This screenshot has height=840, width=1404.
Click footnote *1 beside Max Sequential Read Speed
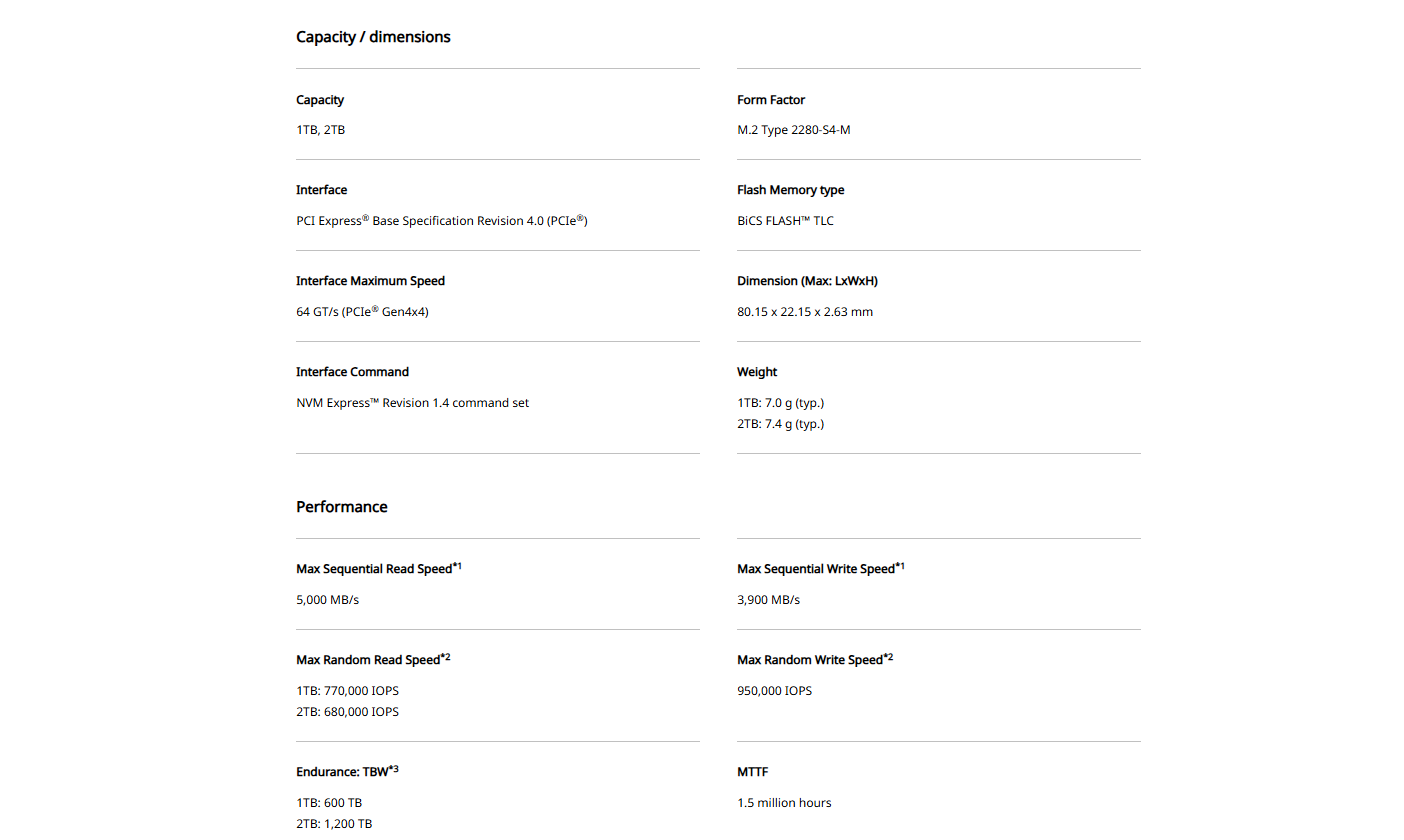[x=457, y=567]
